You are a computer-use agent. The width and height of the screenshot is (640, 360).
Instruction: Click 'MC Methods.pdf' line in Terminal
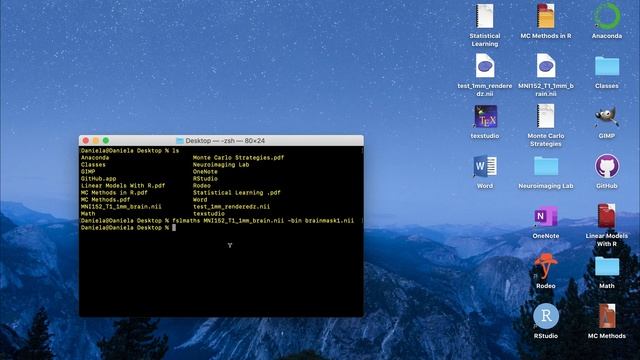tap(105, 200)
